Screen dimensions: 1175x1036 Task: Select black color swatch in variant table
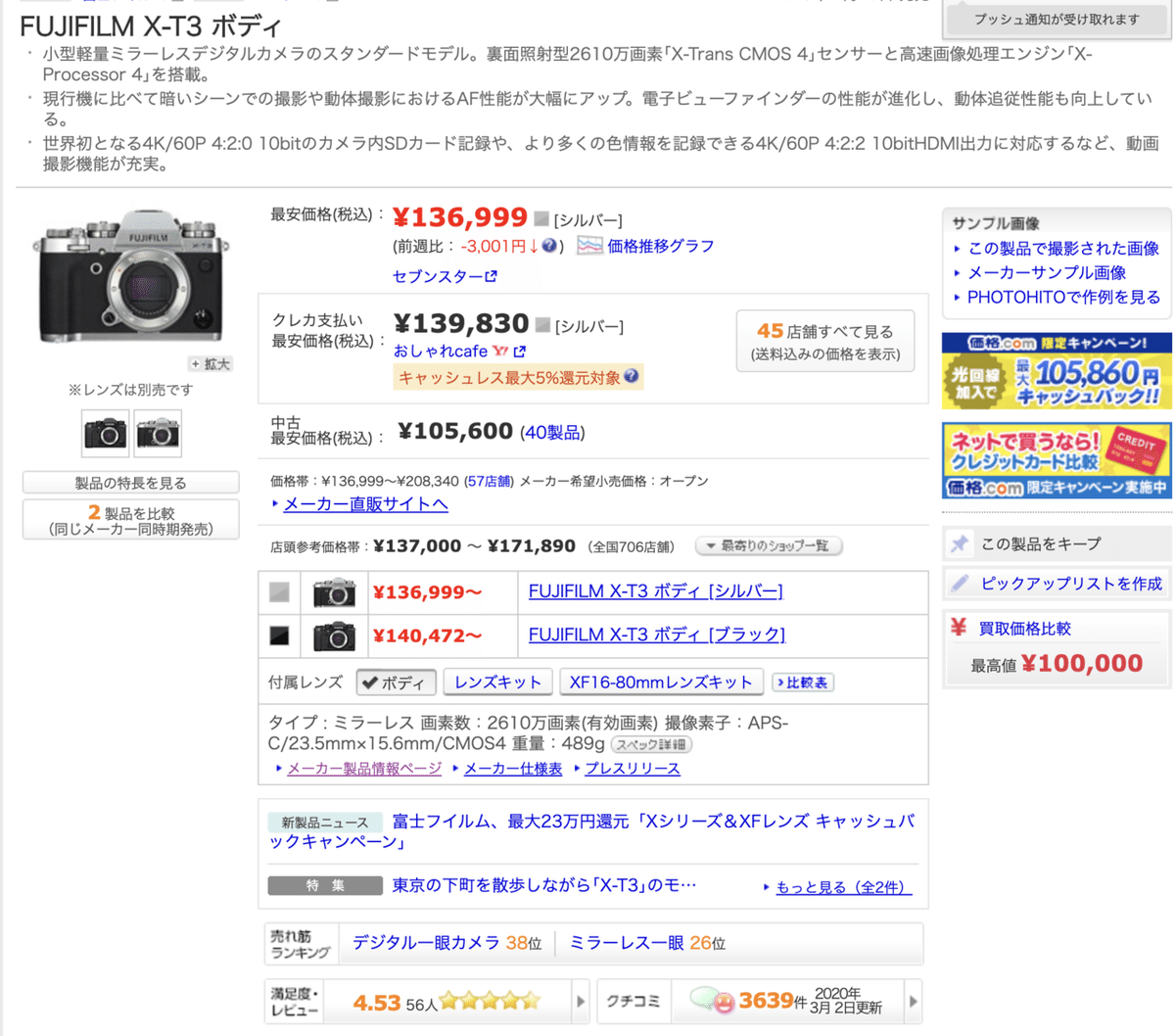tap(279, 636)
